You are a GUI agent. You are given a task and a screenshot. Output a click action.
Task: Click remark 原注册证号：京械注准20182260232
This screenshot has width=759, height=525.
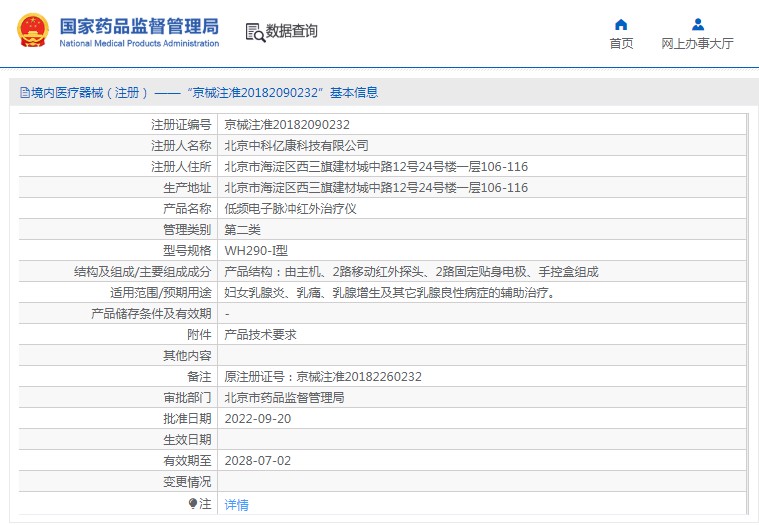pos(323,377)
